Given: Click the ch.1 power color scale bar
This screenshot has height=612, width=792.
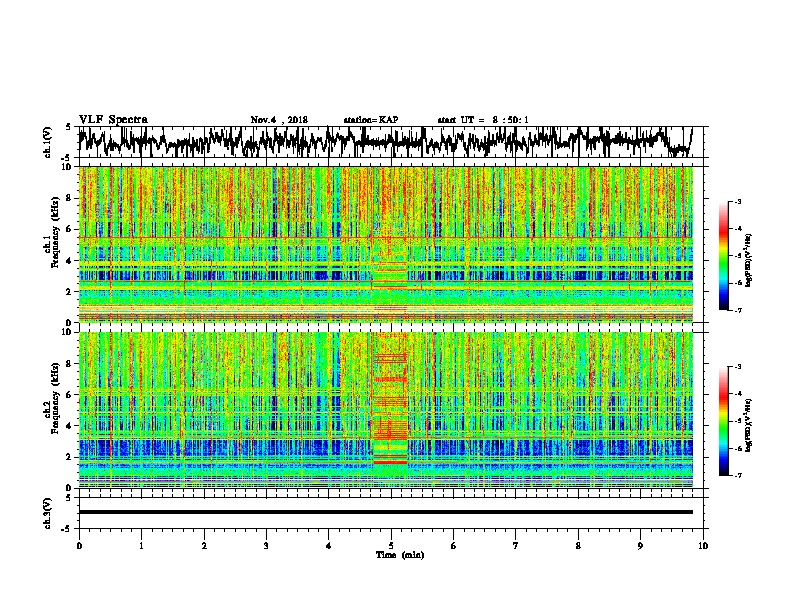Looking at the screenshot, I should coord(723,256).
